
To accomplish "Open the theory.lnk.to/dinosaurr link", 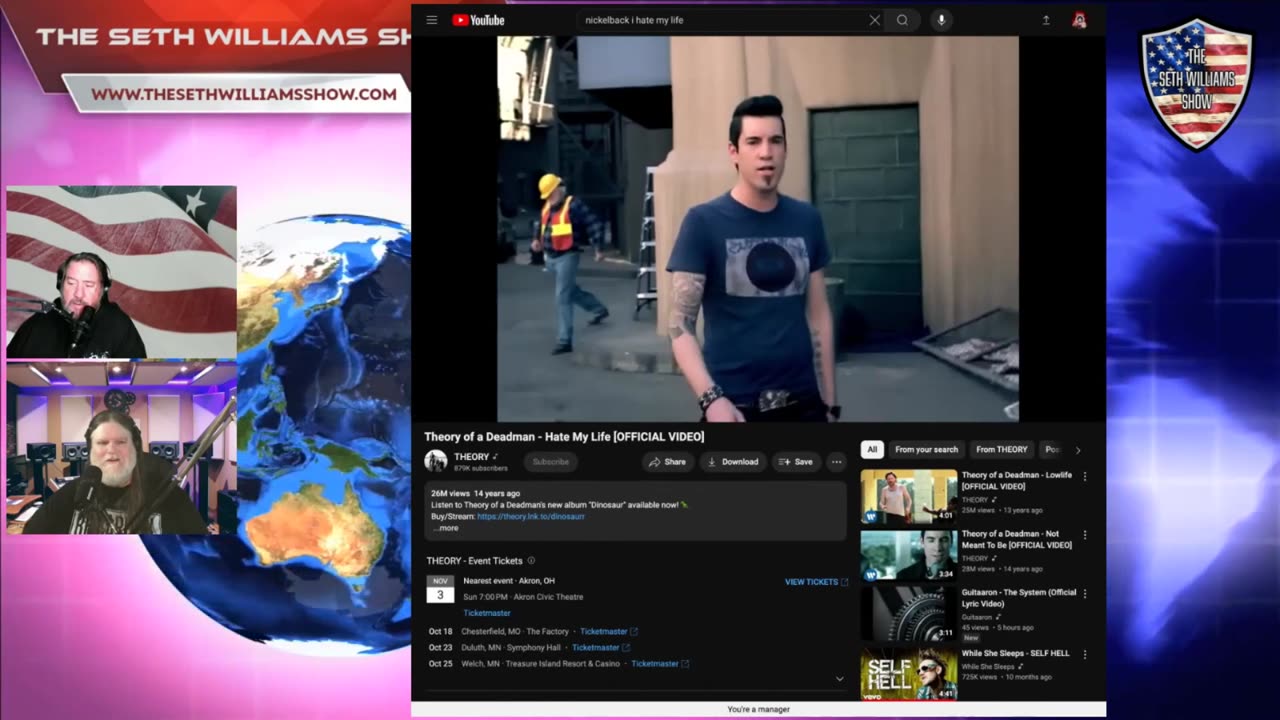I will click(x=531, y=517).
